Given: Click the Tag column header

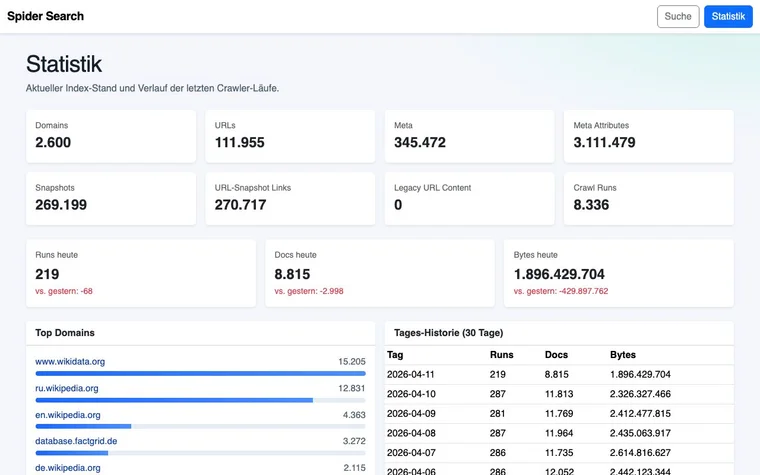Looking at the screenshot, I should point(395,355).
